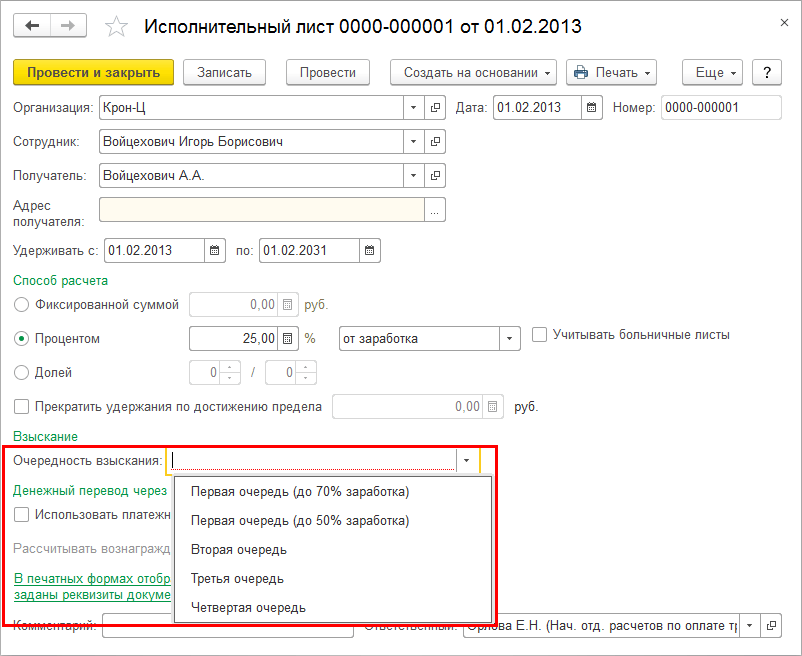
Task: Choose Первая очередь (до 70% заработка)
Action: [300, 492]
